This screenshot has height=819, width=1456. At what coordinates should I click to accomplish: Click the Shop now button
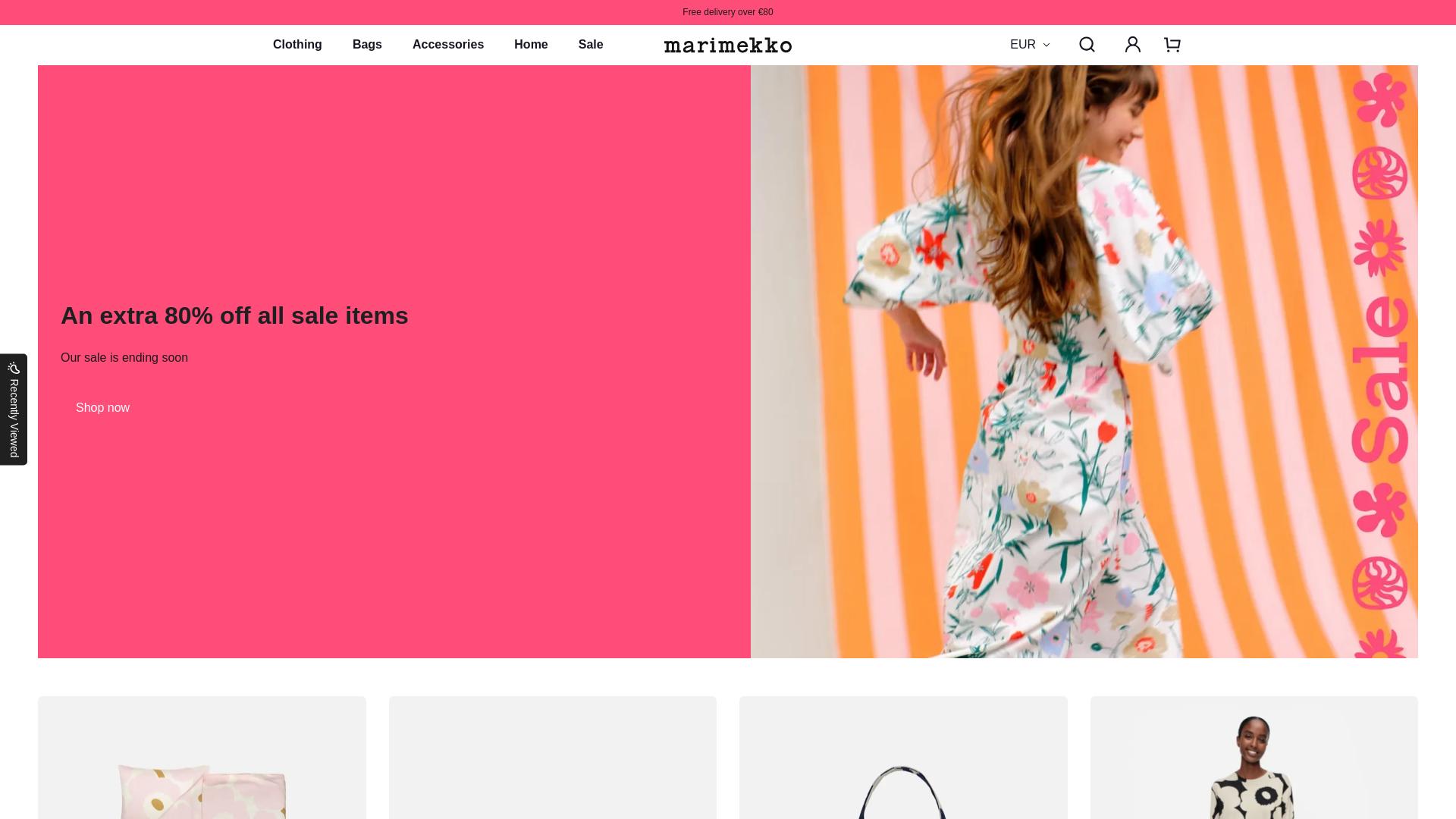point(102,408)
